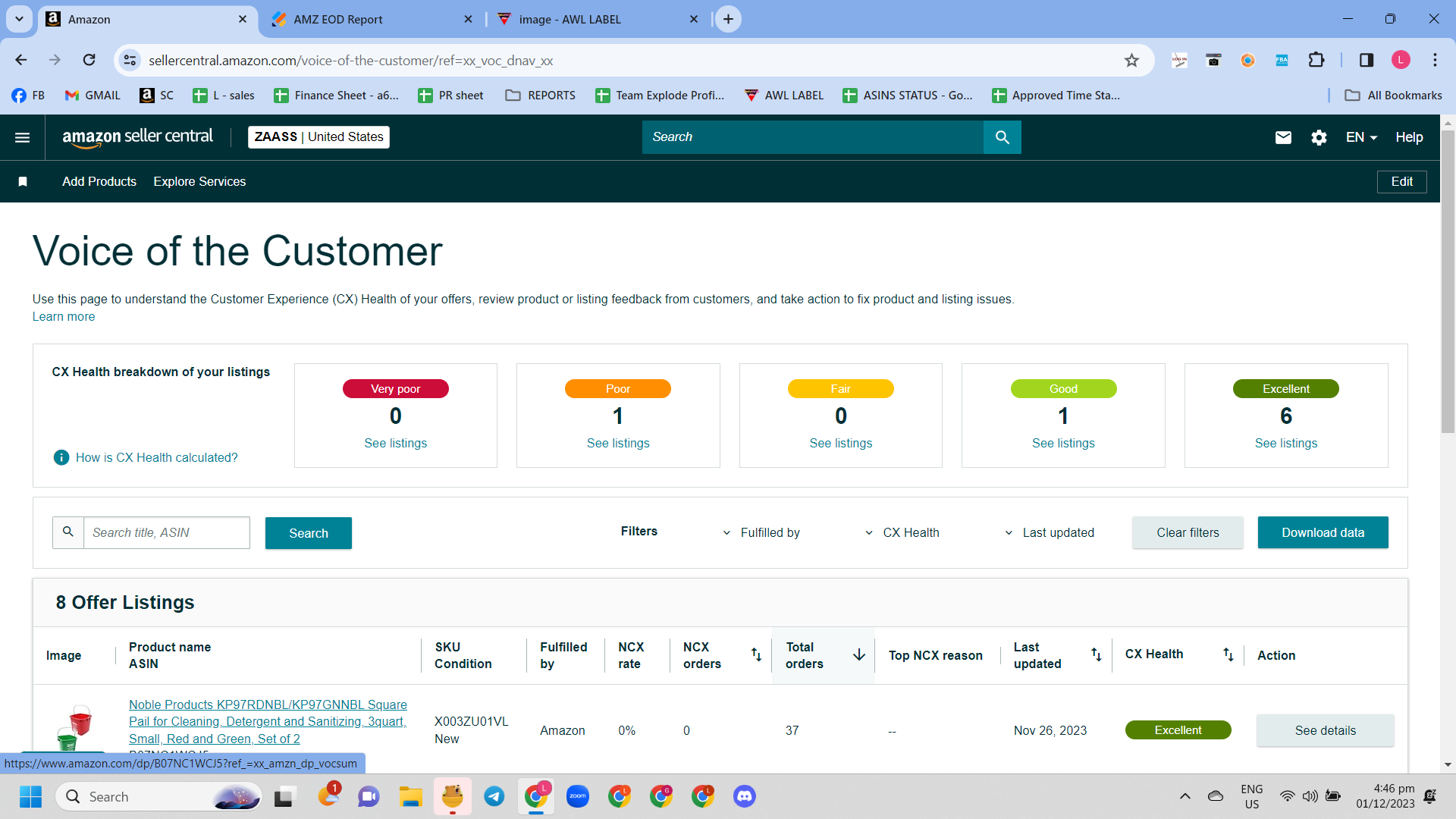This screenshot has width=1456, height=819.
Task: Sort by NCX orders column arrows
Action: (756, 654)
